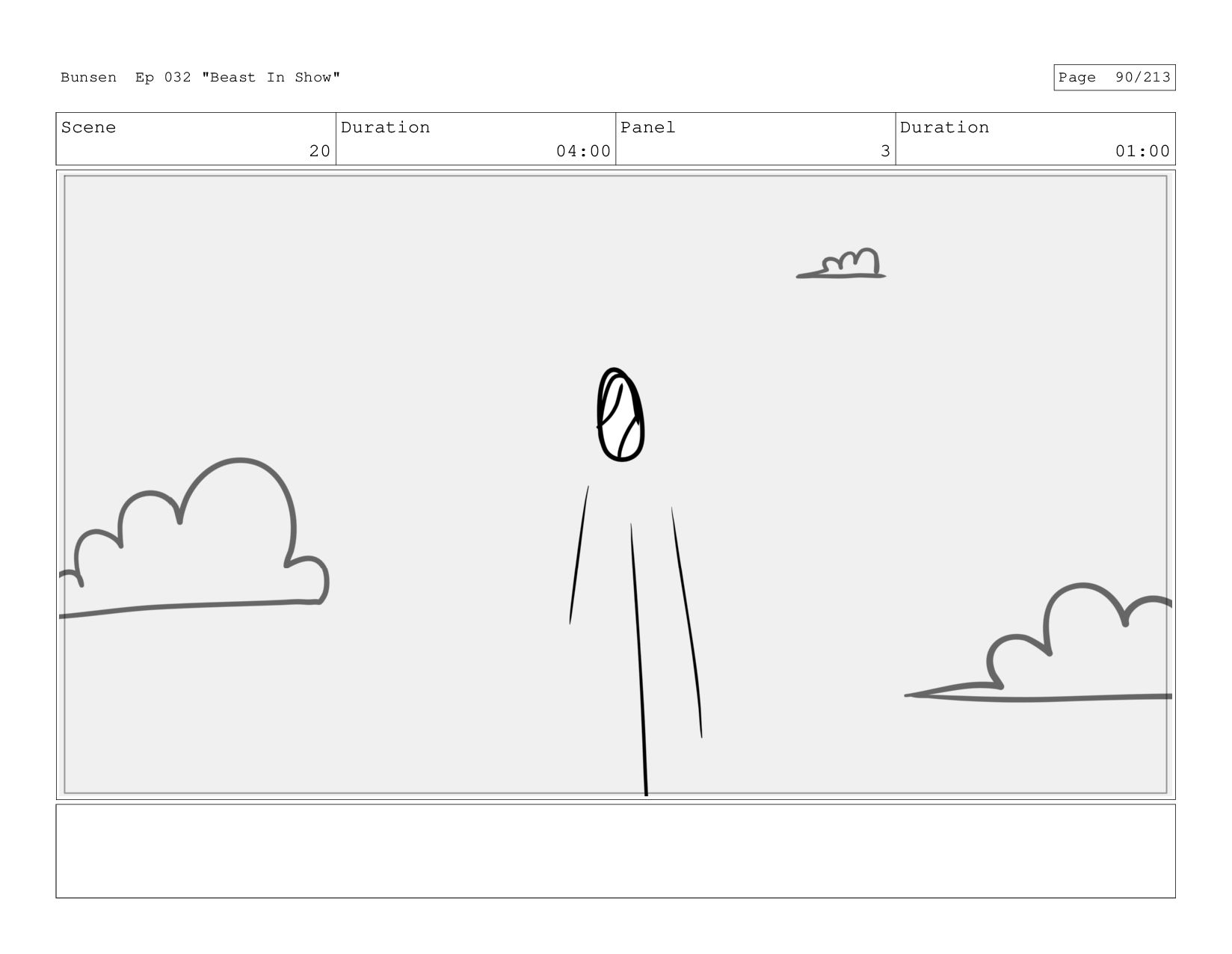This screenshot has height=954, width=1232.
Task: Click the episode title 'Bunsen Ep 032 "Beast In Show"'
Action: click(200, 78)
